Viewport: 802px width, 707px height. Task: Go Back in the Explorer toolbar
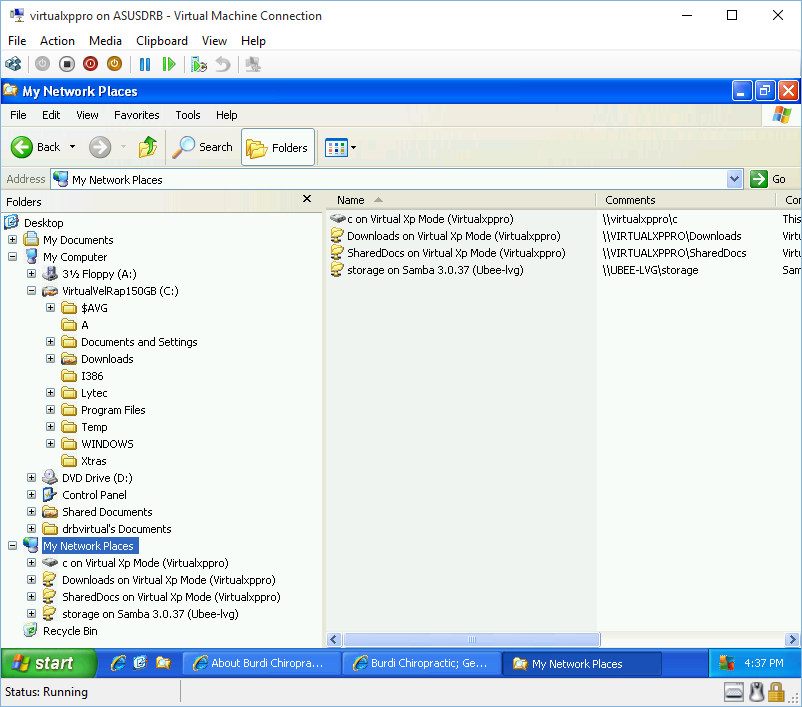[x=35, y=147]
